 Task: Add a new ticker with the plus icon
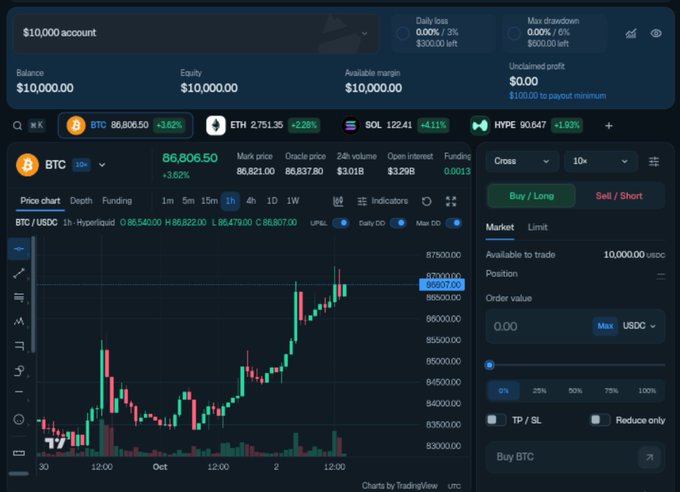pyautogui.click(x=608, y=125)
